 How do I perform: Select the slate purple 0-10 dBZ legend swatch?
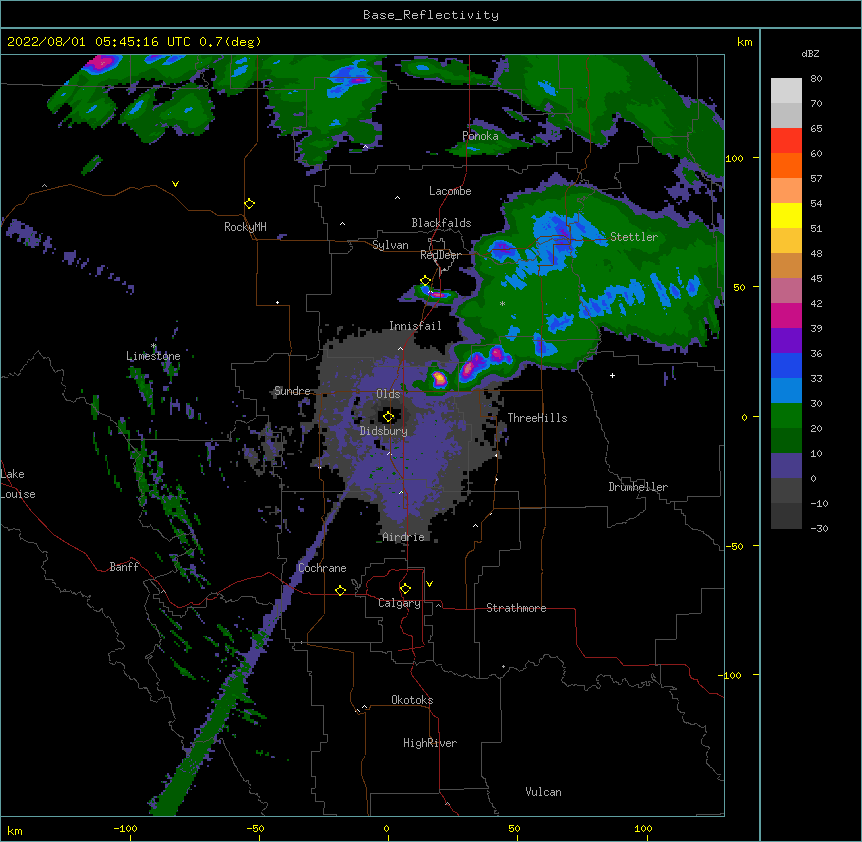point(786,466)
